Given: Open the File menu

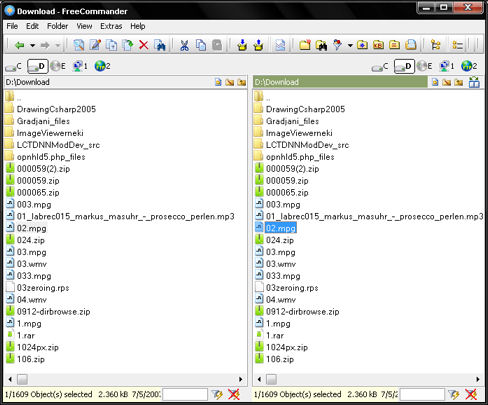Looking at the screenshot, I should click(x=12, y=26).
